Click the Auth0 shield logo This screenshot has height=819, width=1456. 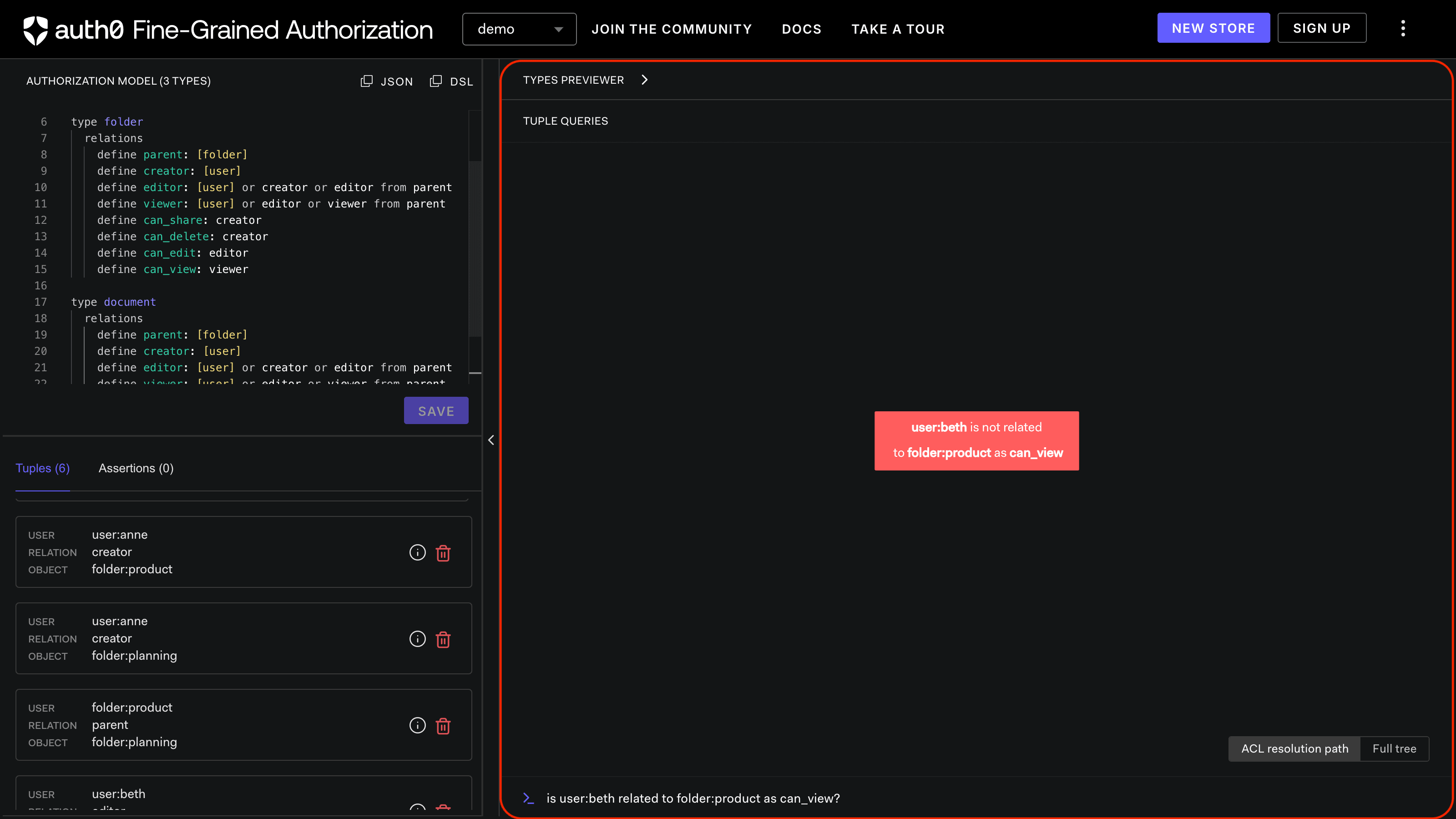pos(35,30)
